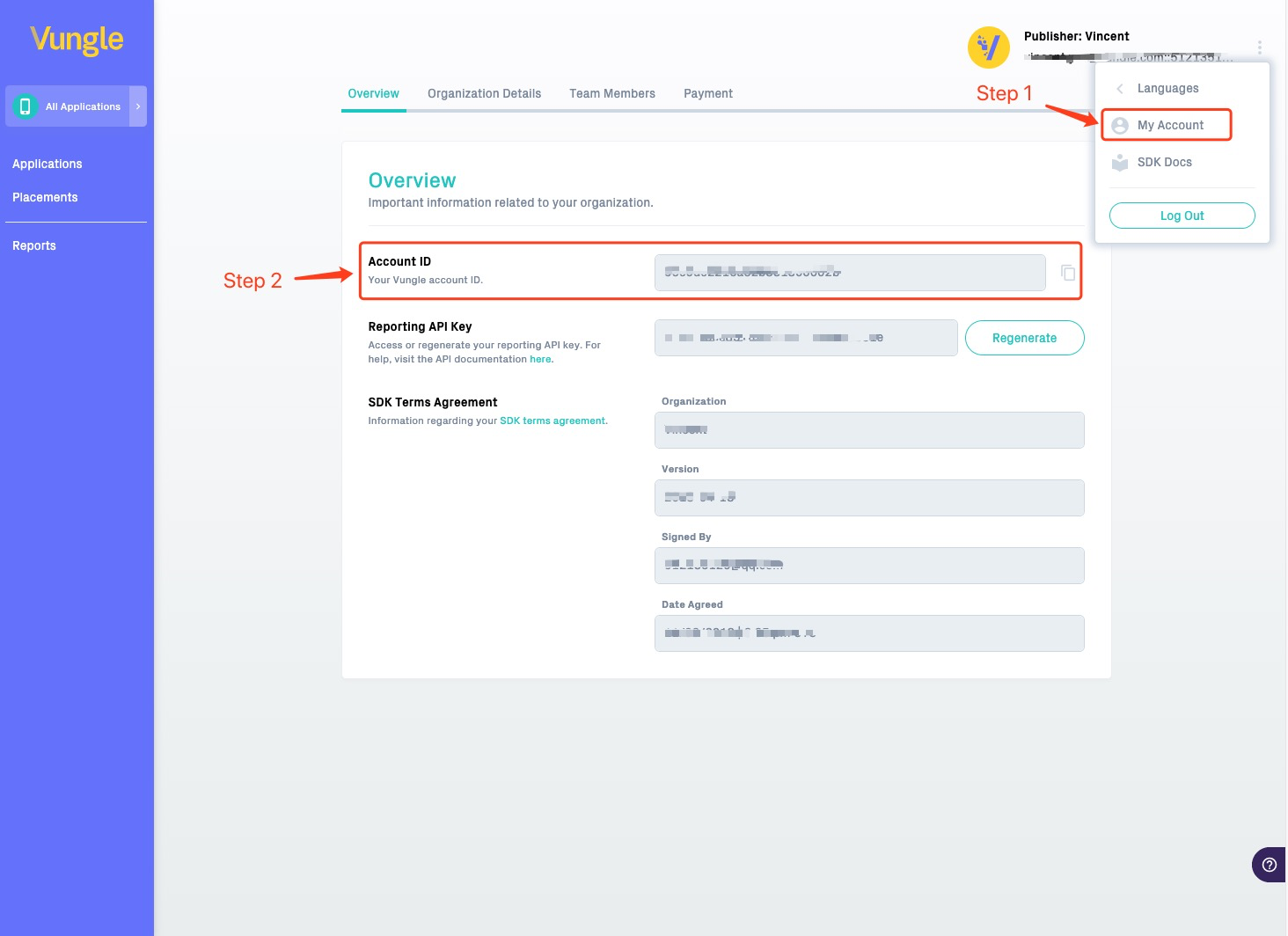This screenshot has width=1288, height=936.
Task: Copy the Account ID with the copy icon
Action: pyautogui.click(x=1068, y=273)
